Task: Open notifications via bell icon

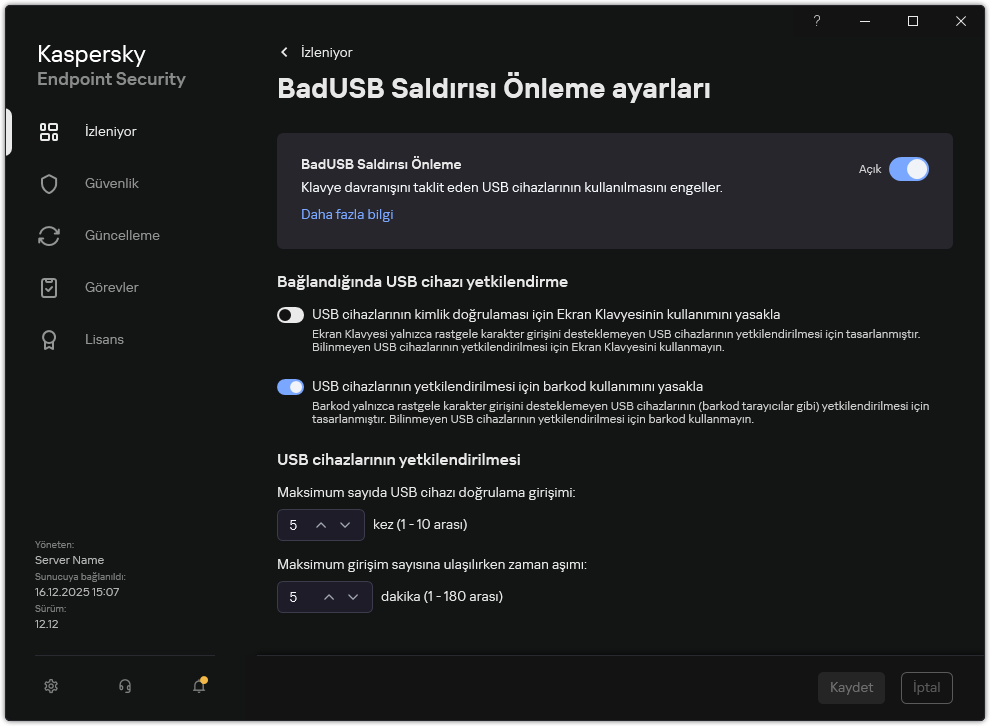Action: coord(198,687)
